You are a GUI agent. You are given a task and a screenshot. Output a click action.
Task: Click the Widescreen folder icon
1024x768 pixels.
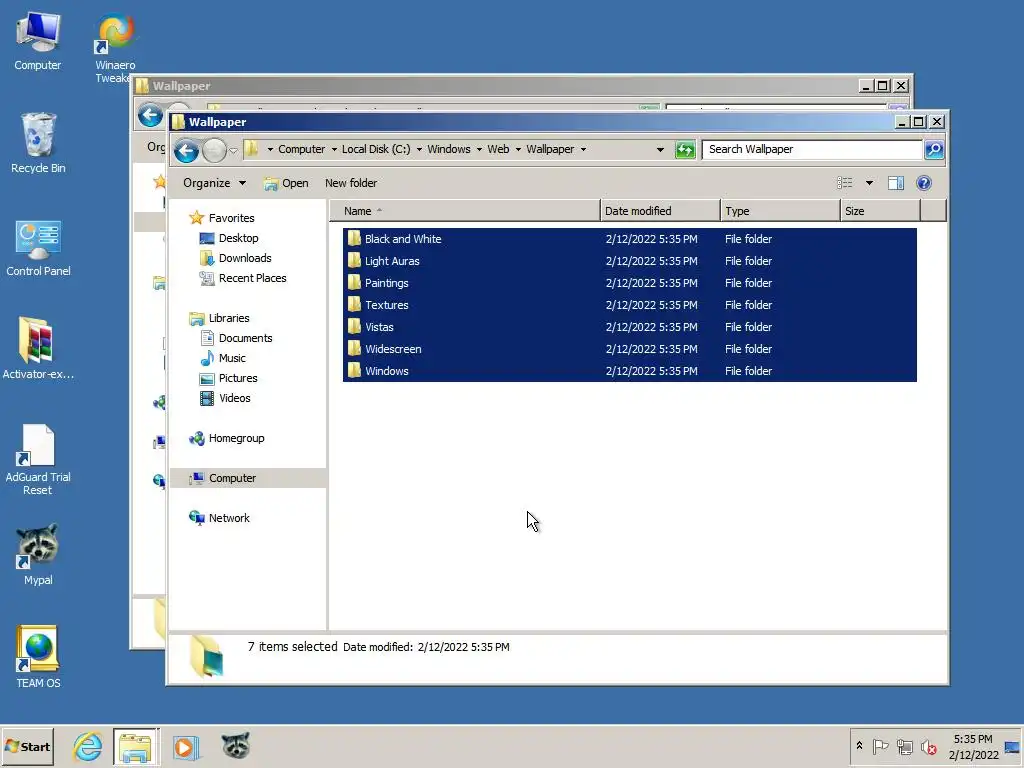354,349
